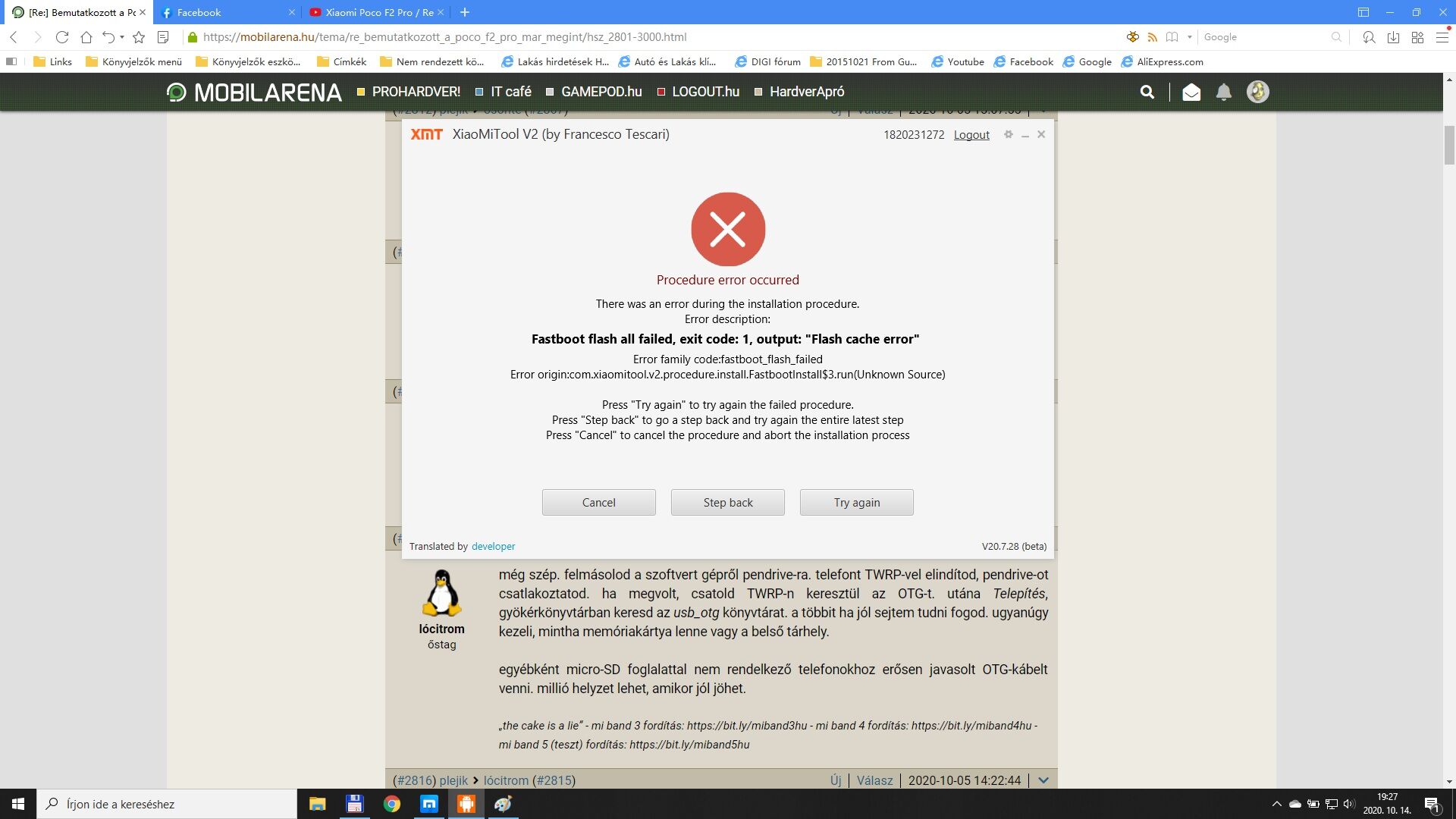Close the Facebook tab
The width and height of the screenshot is (1456, 819).
pyautogui.click(x=291, y=12)
